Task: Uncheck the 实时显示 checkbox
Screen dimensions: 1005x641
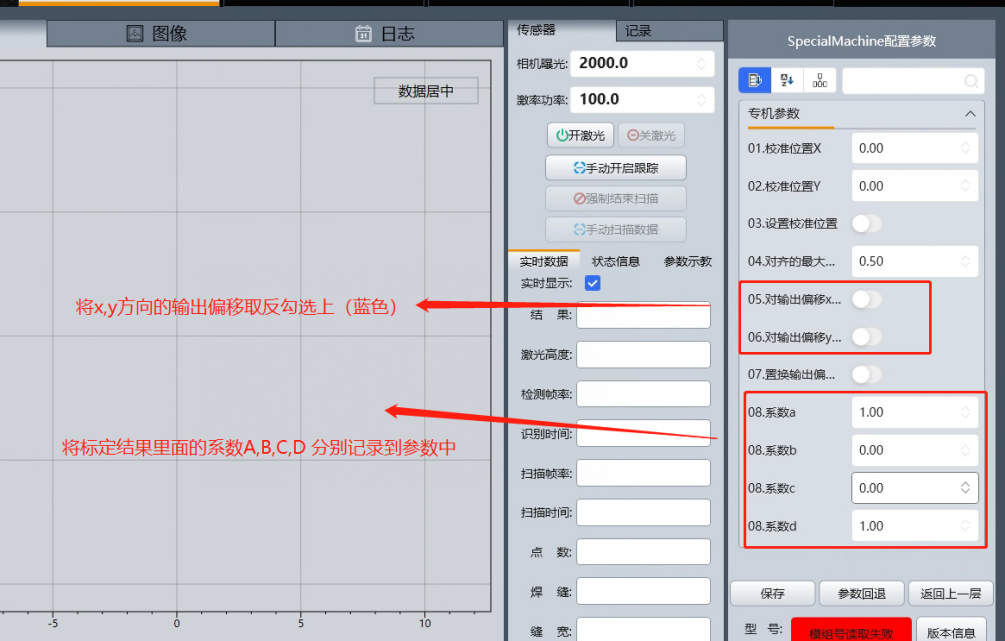Action: pos(592,283)
